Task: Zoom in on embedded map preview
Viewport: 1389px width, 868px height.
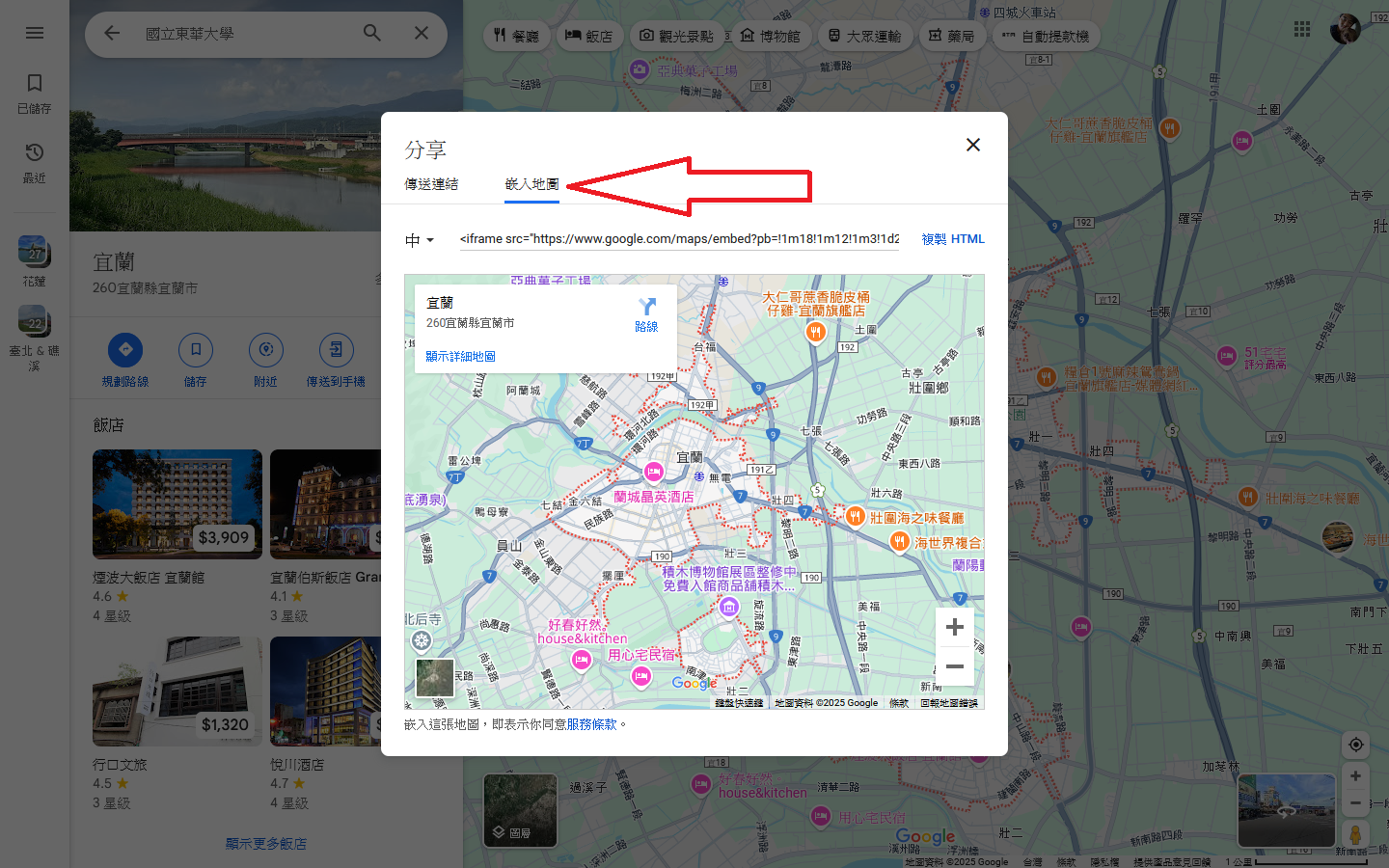Action: 954,627
